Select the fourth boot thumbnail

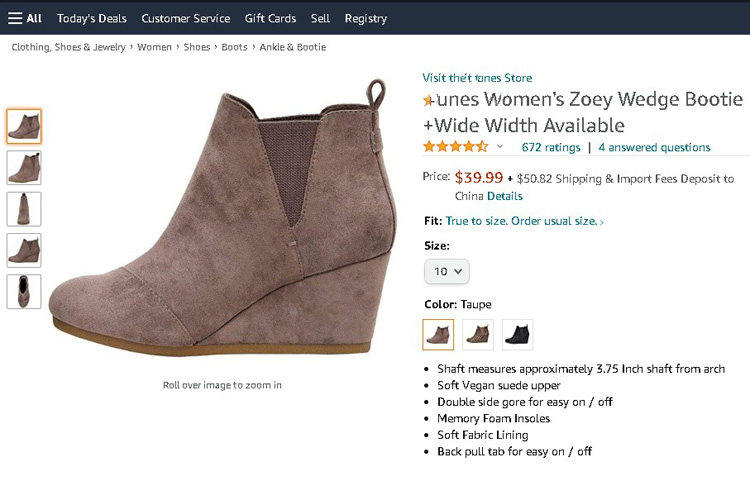(x=24, y=250)
